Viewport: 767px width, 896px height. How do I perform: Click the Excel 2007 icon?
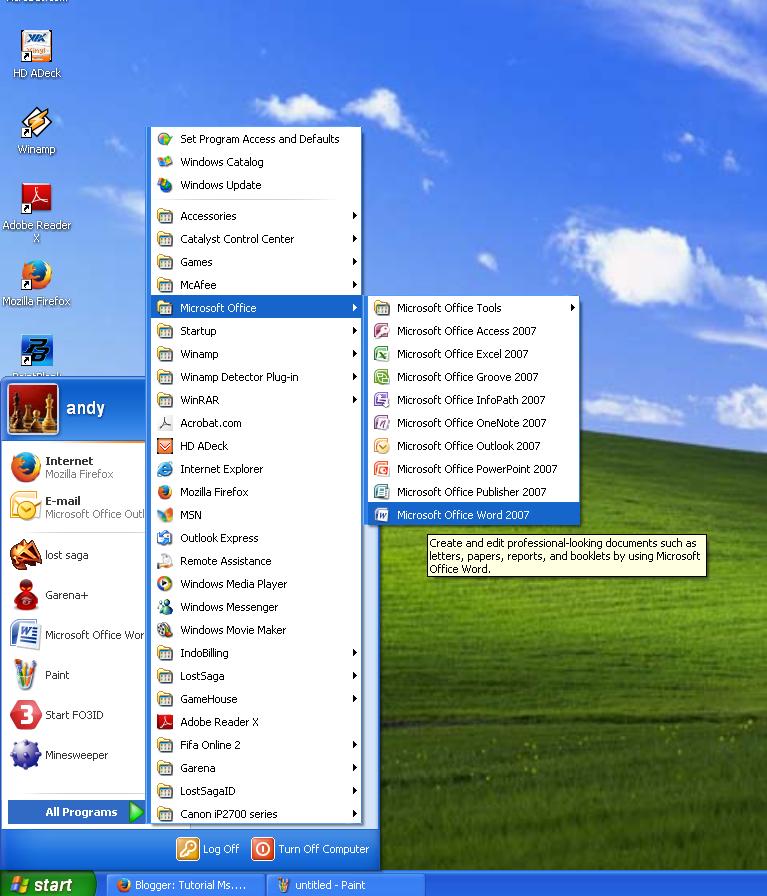tap(381, 354)
